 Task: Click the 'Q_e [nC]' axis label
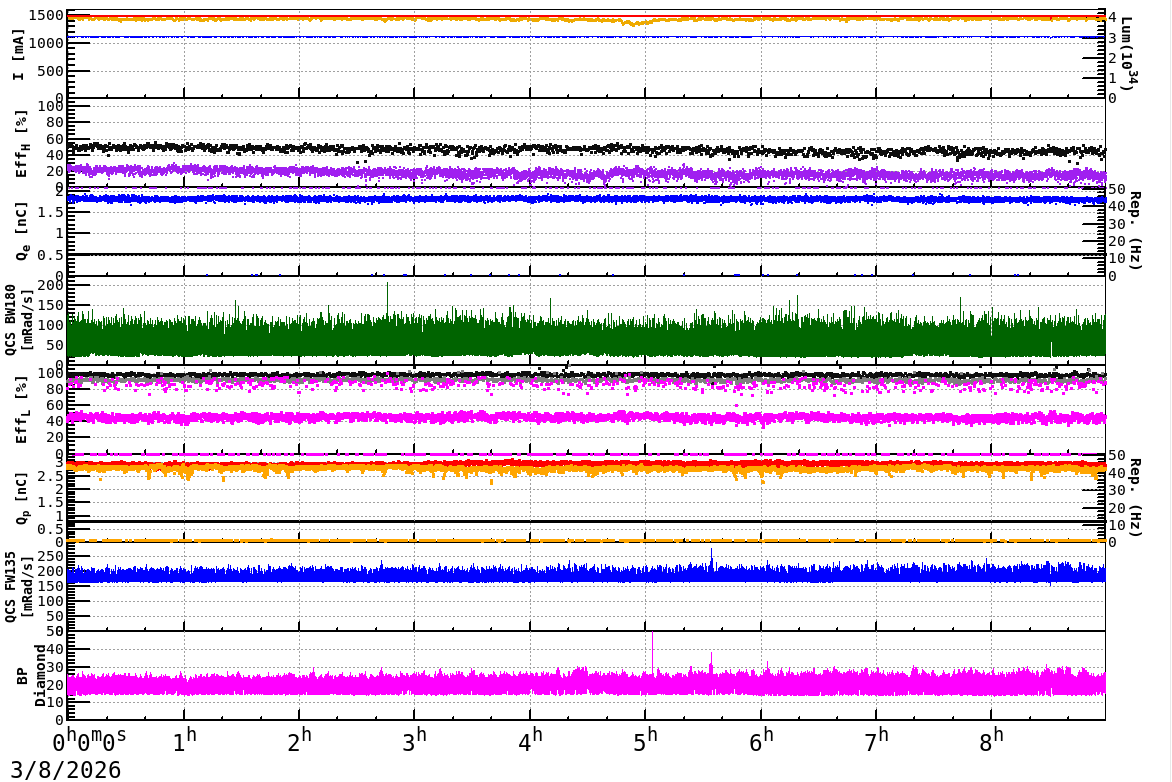[x=22, y=231]
